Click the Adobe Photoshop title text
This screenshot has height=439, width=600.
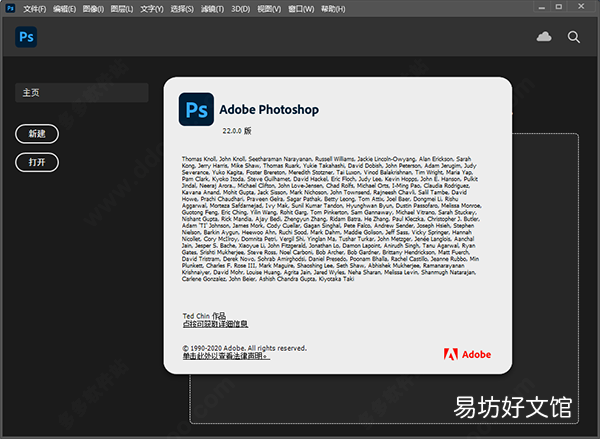click(x=269, y=110)
